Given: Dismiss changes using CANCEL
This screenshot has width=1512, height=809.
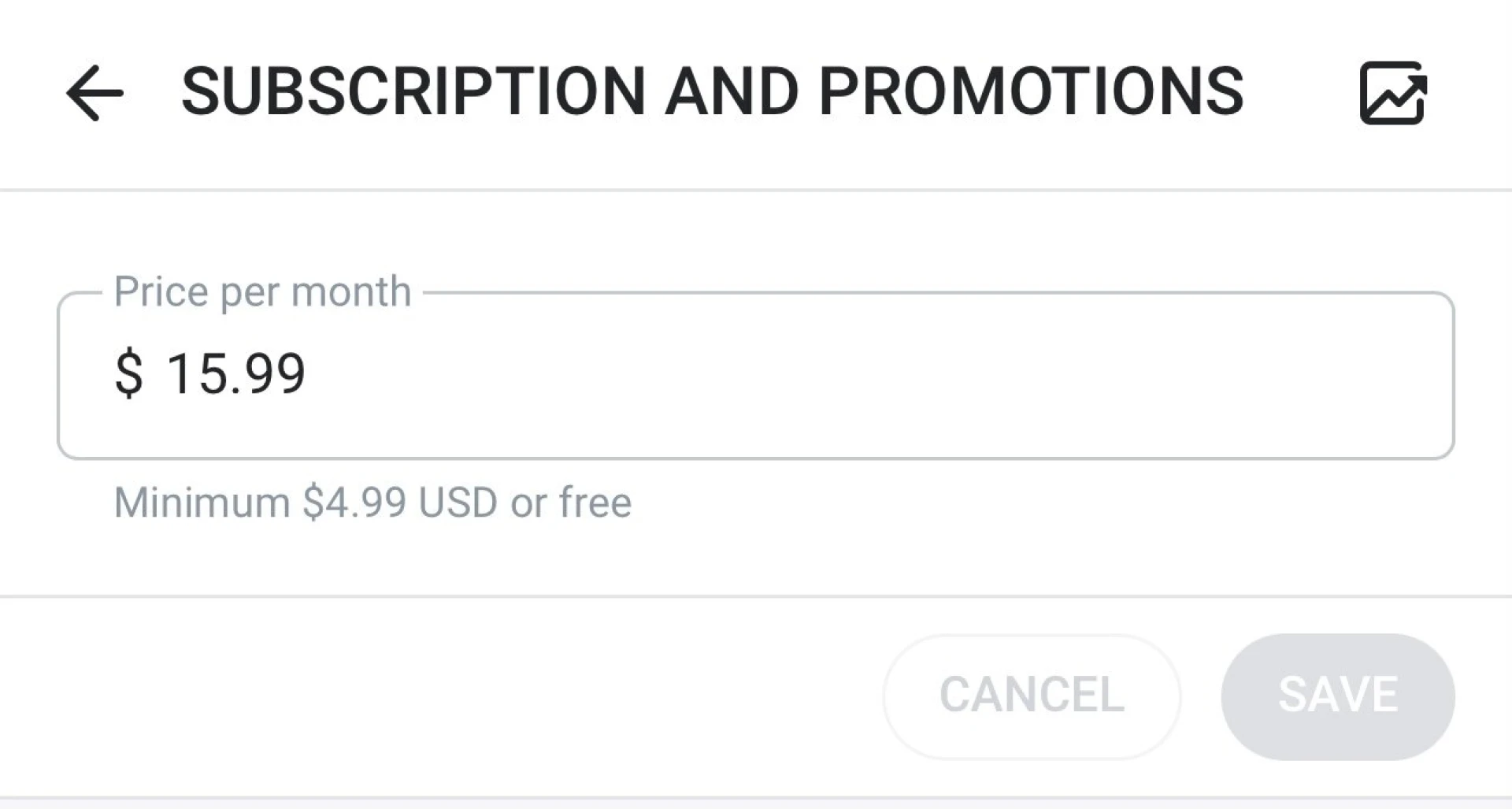Looking at the screenshot, I should point(1032,696).
